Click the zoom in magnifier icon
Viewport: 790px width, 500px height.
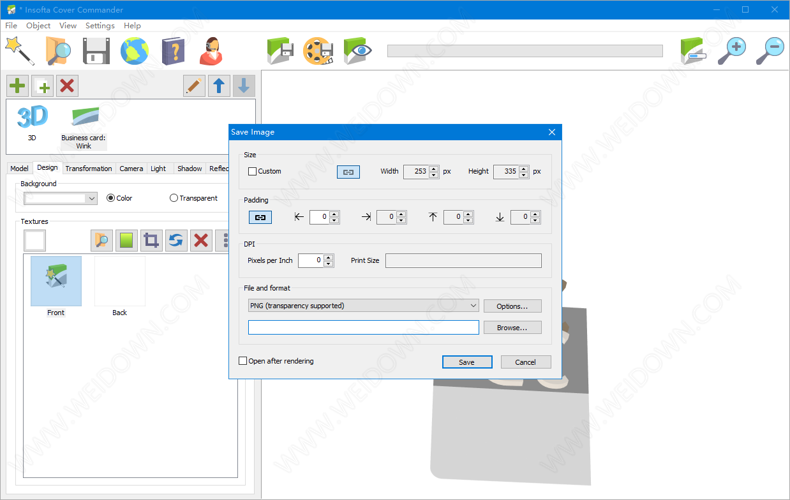point(732,50)
